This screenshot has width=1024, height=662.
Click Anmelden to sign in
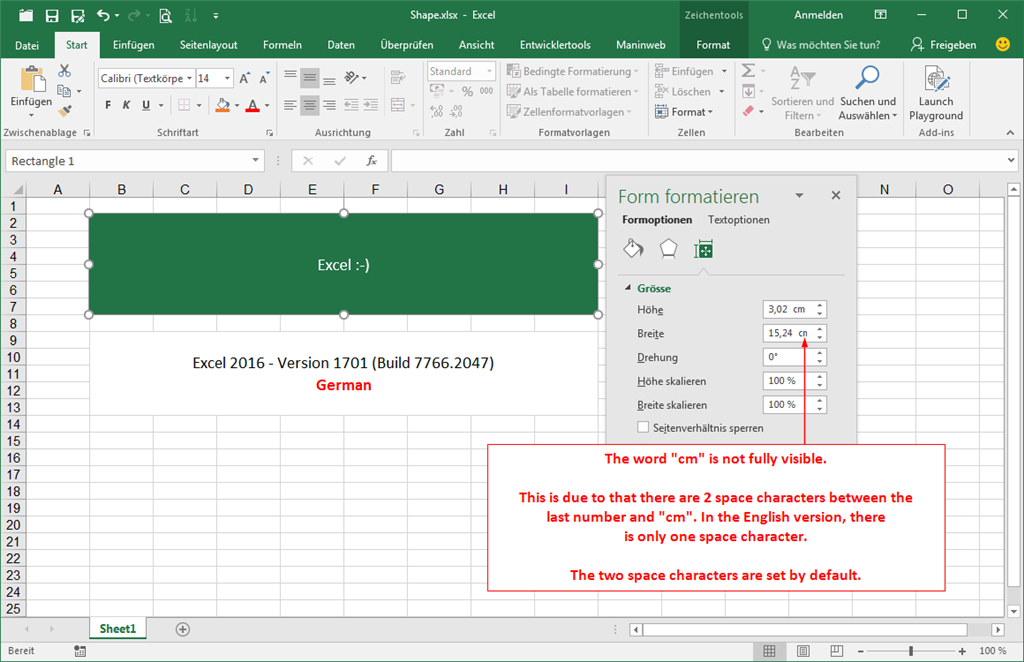coord(818,15)
